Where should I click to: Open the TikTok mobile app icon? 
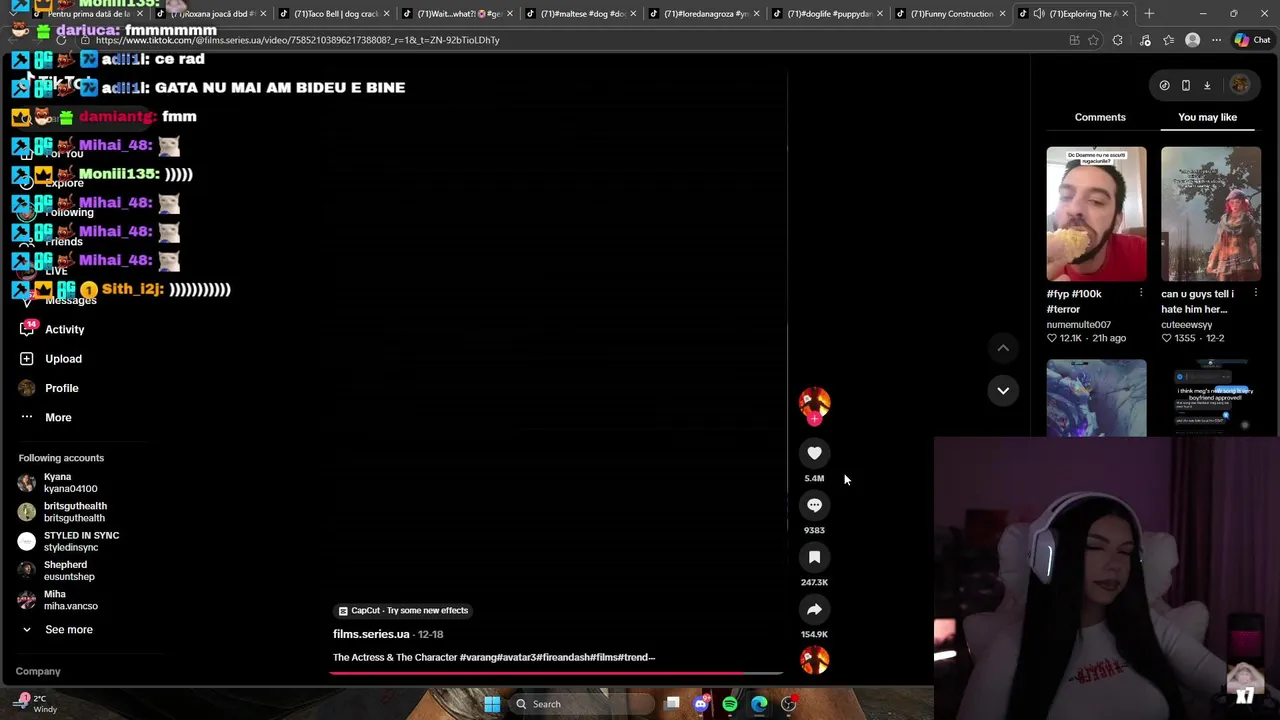tap(1186, 86)
